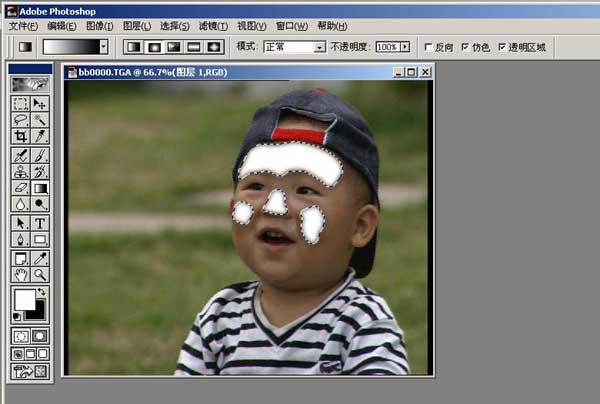Select the Paintbrush tool
The width and height of the screenshot is (600, 404).
click(40, 155)
